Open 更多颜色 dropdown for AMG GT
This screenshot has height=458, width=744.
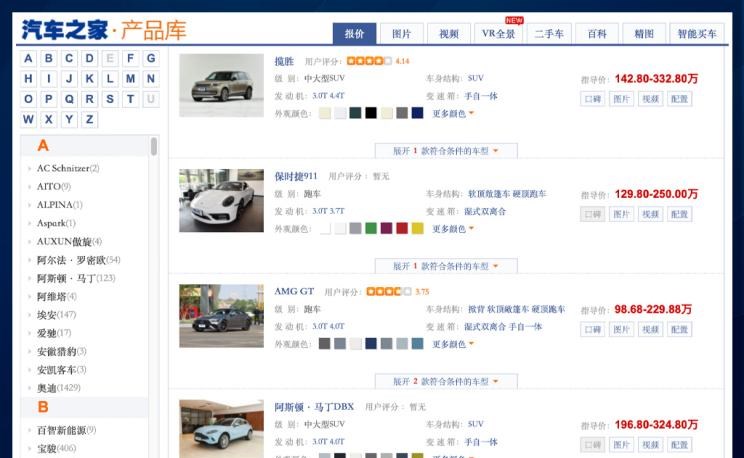[453, 344]
